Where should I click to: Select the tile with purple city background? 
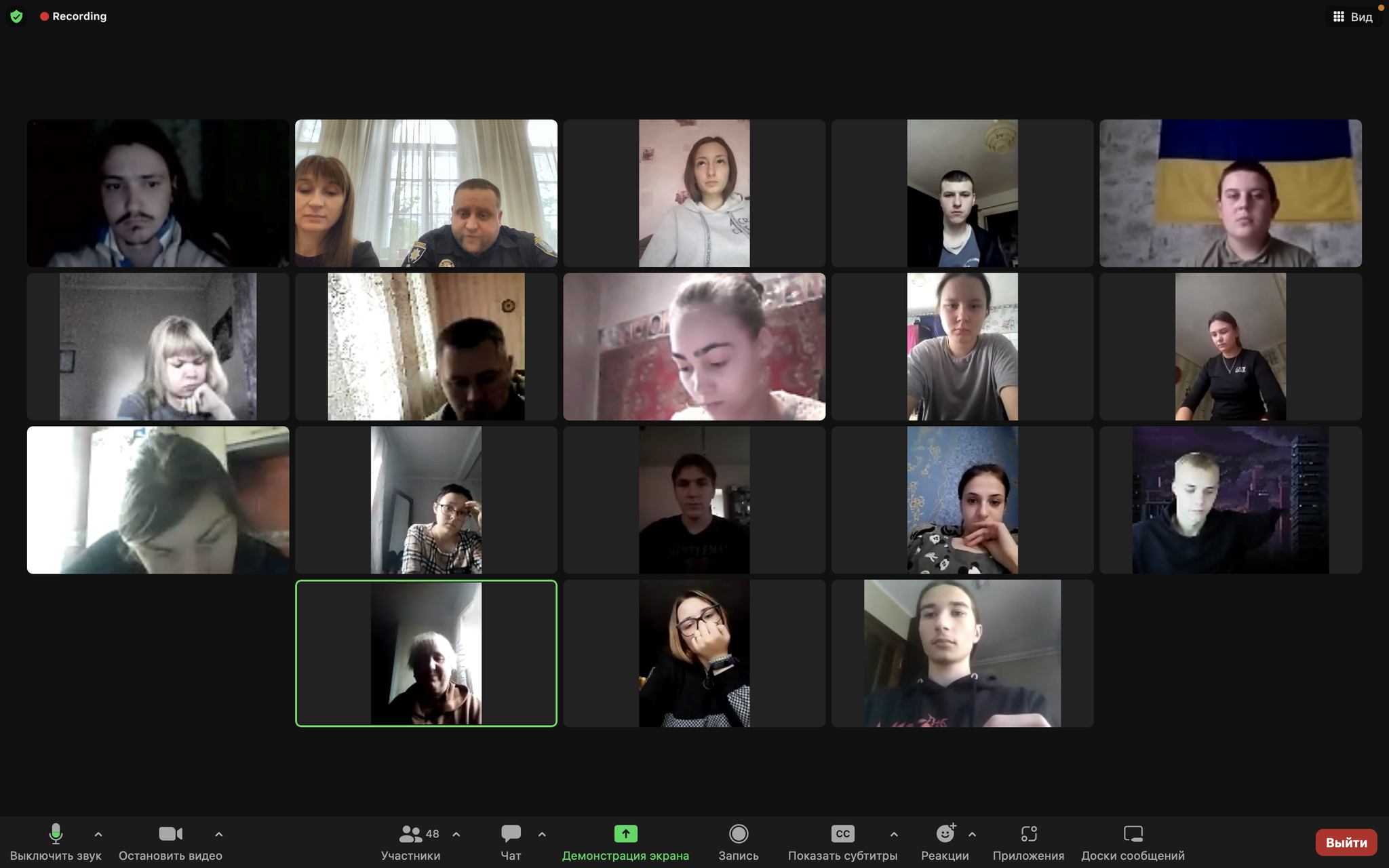point(1230,500)
